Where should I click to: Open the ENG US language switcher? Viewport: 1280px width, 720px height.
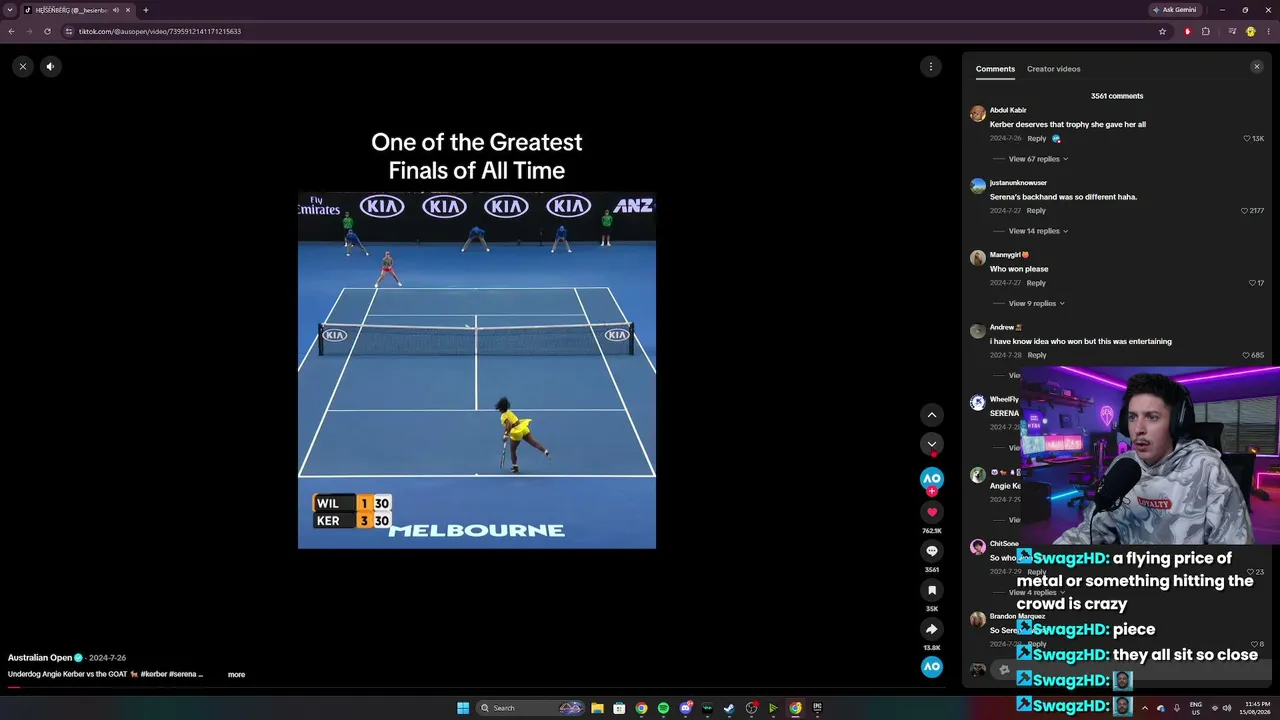pos(1196,708)
